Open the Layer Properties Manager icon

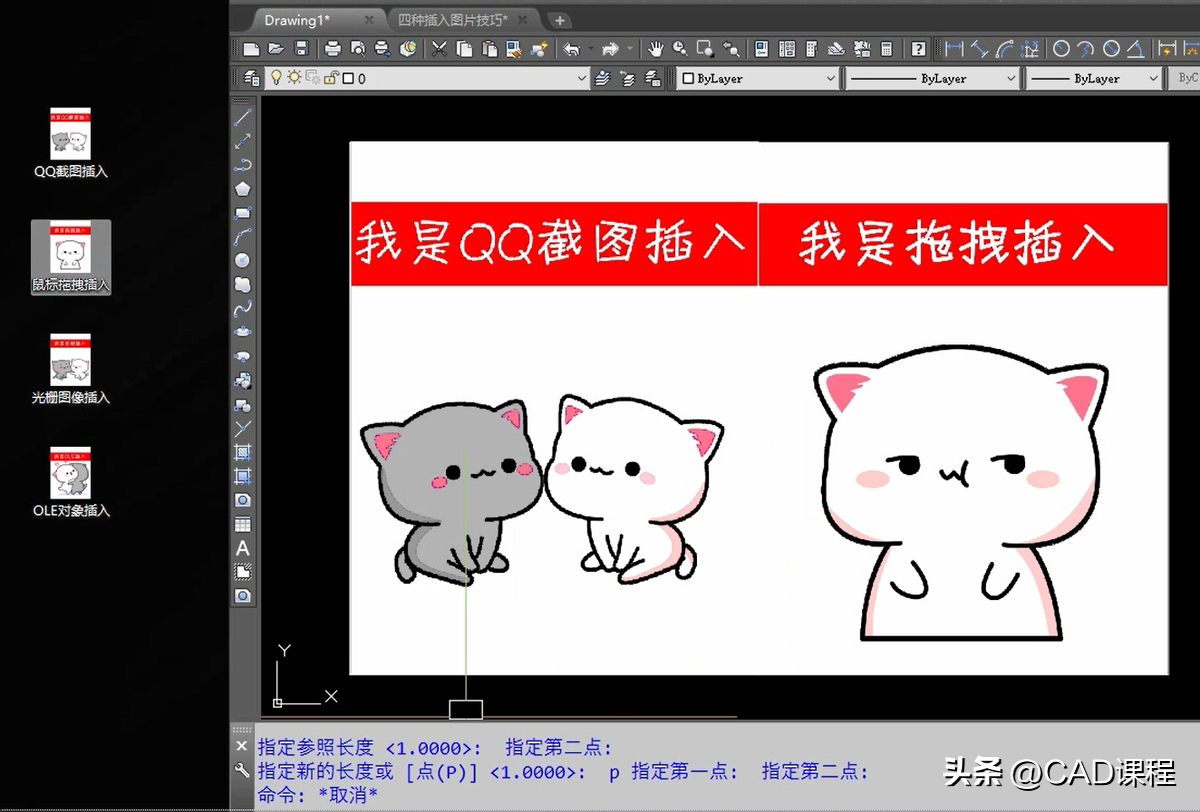[251, 78]
